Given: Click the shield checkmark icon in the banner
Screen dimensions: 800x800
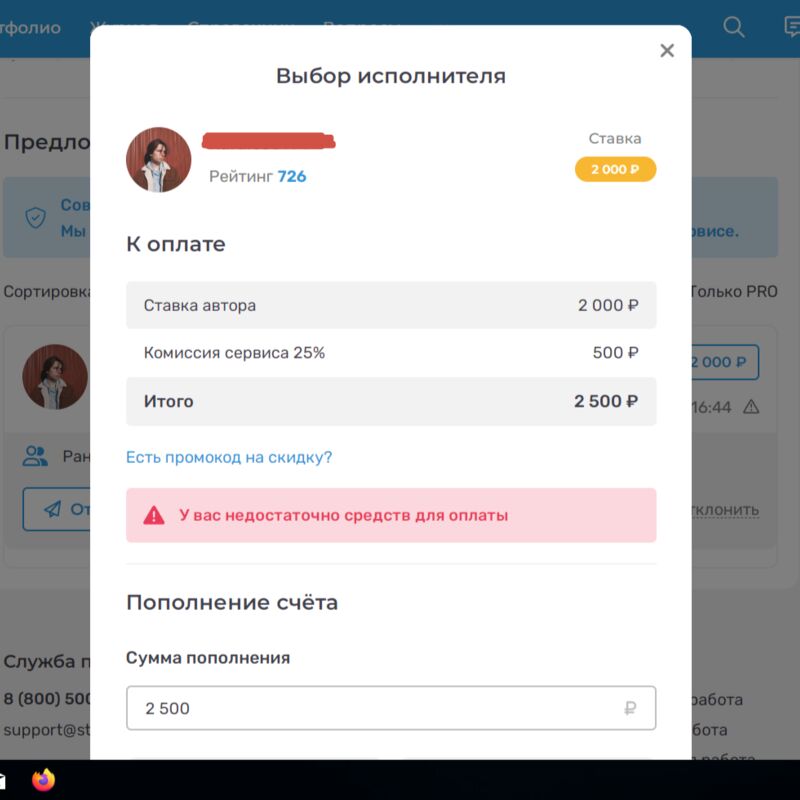Looking at the screenshot, I should point(36,218).
